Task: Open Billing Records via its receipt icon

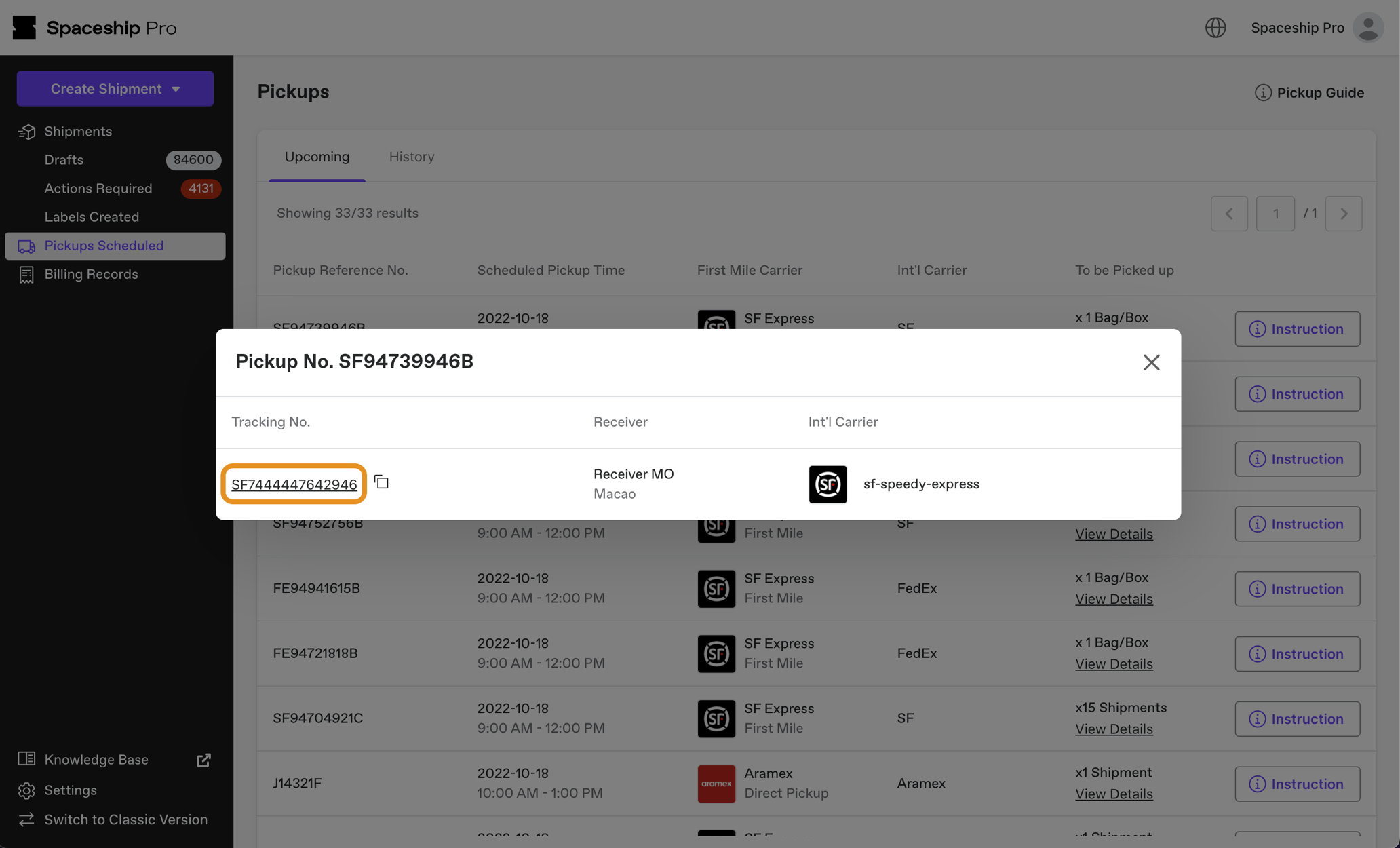Action: pos(26,274)
